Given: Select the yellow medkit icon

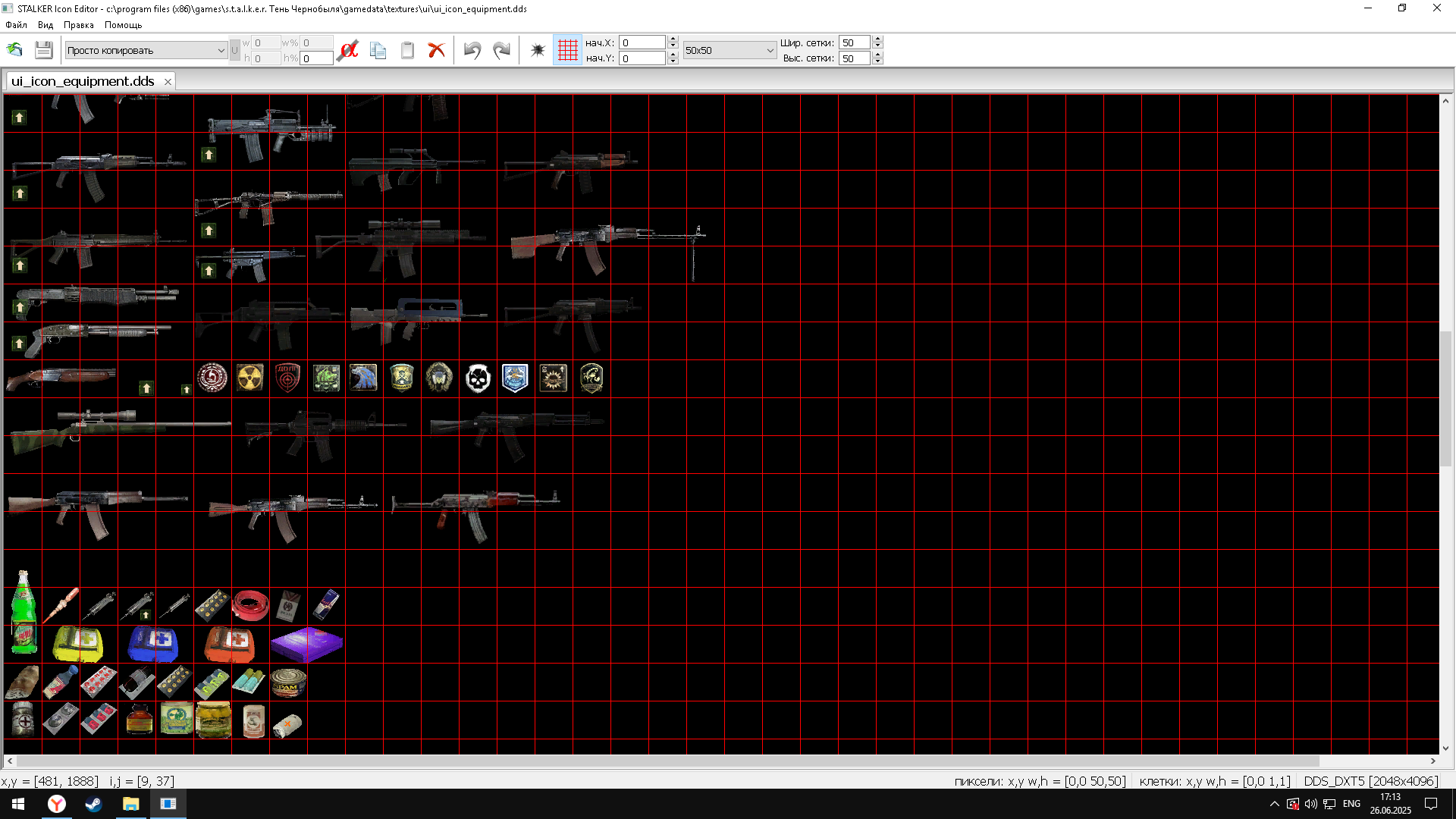Looking at the screenshot, I should tap(77, 645).
